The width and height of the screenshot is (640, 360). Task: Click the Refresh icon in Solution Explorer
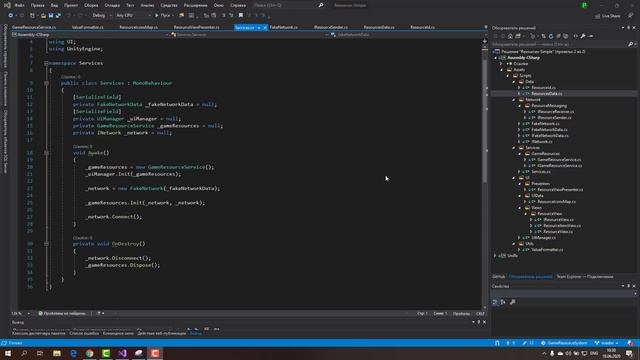click(551, 36)
